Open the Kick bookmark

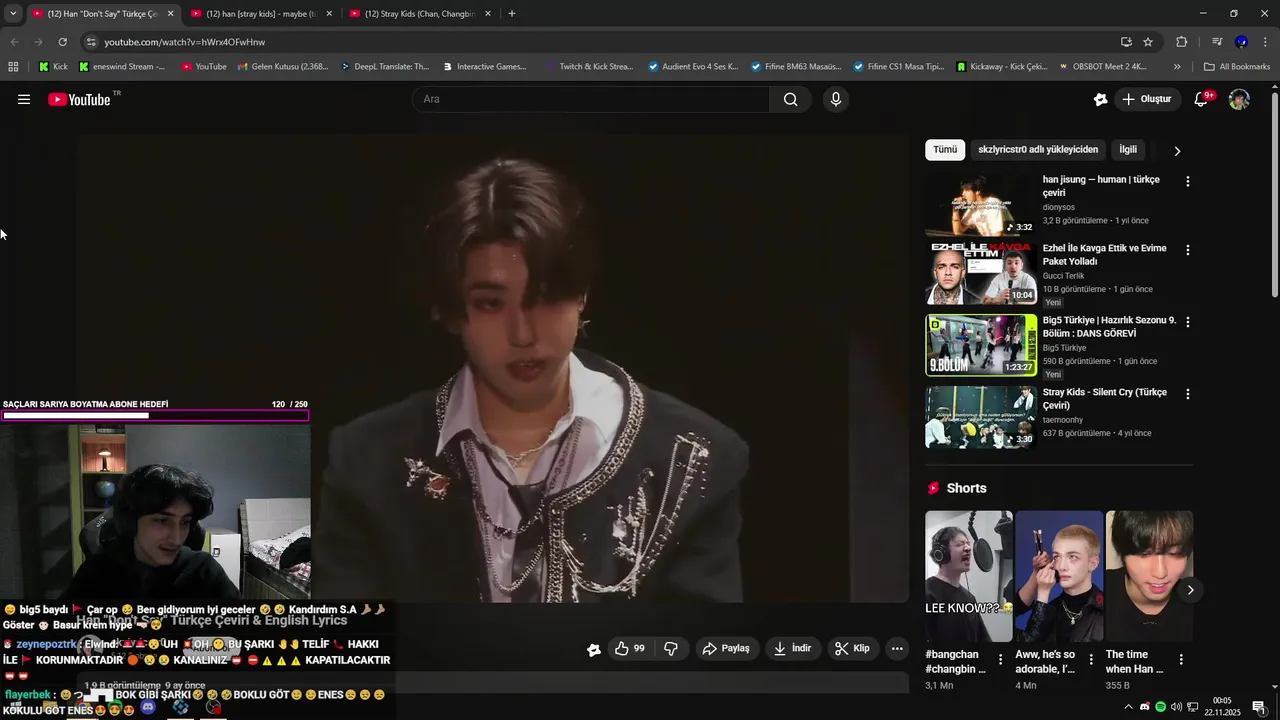click(x=53, y=67)
